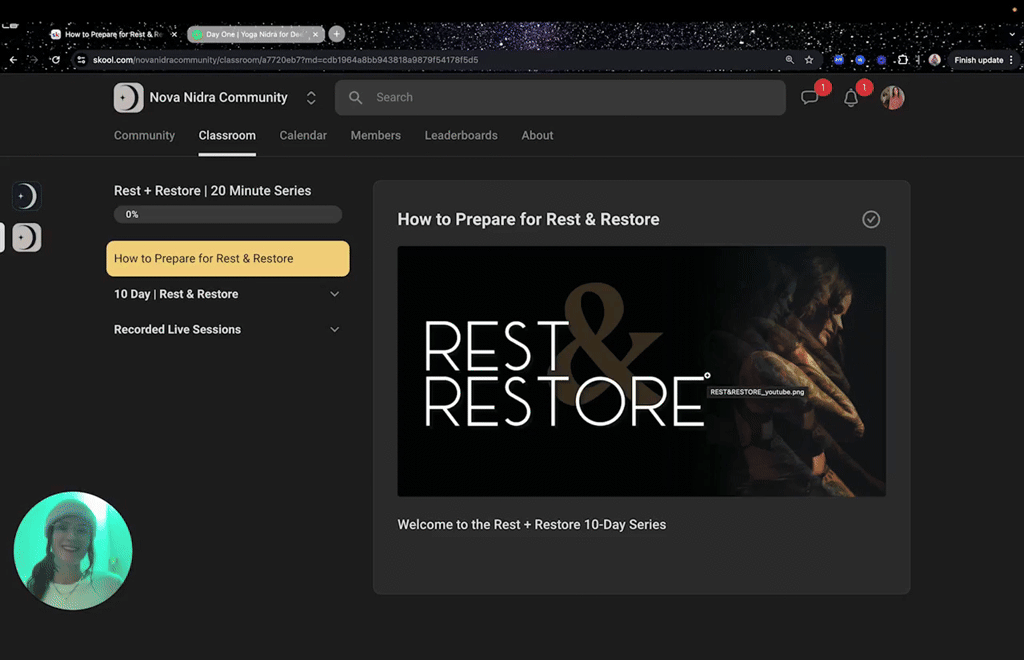Select the How to Prepare for Rest & Restore lesson

(228, 259)
